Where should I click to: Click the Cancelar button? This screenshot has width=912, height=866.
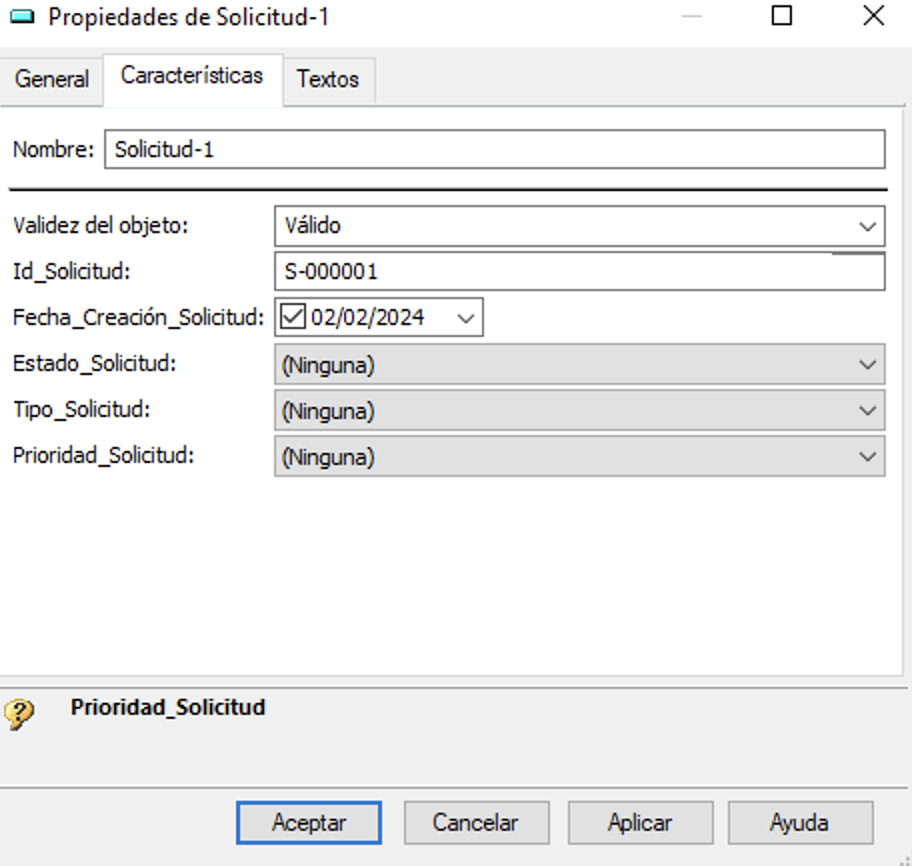[476, 822]
